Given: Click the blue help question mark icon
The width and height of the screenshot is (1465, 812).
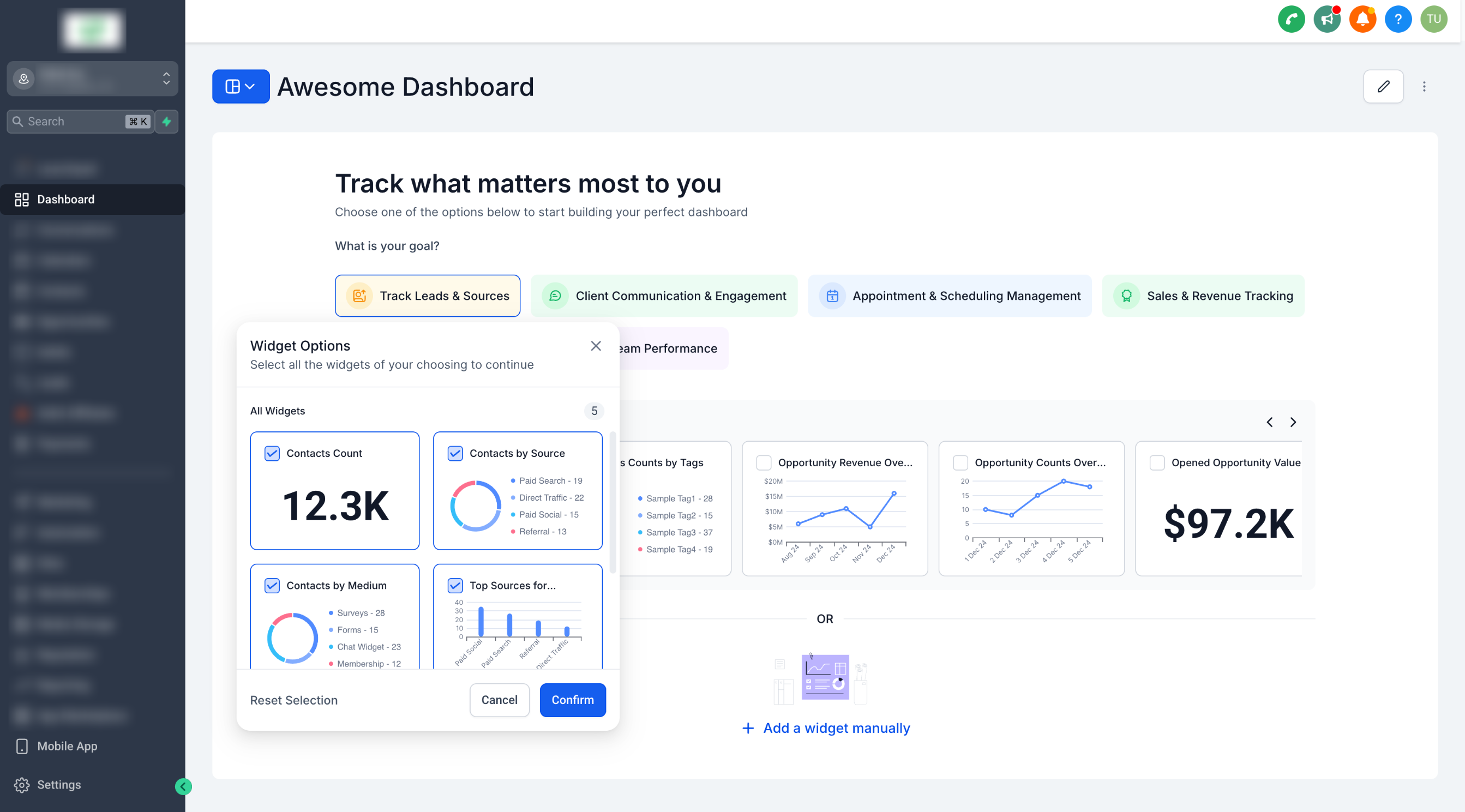Looking at the screenshot, I should pyautogui.click(x=1398, y=19).
